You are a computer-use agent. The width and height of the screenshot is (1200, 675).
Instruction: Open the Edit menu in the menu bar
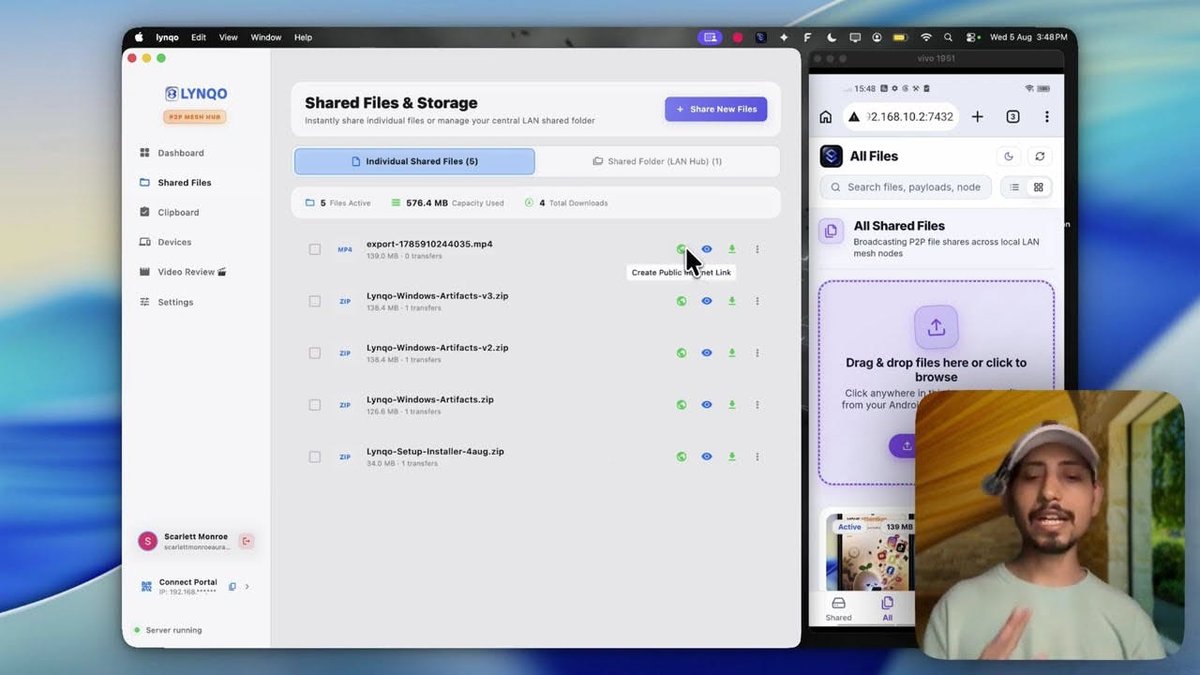click(199, 37)
